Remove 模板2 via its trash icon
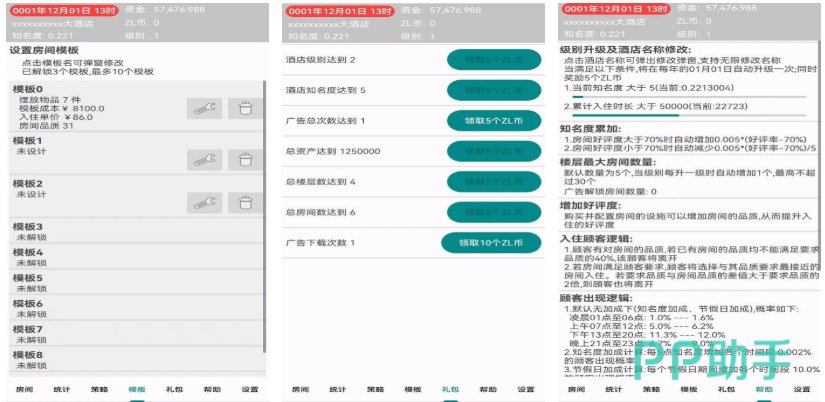This screenshot has width=825, height=402. click(x=246, y=202)
